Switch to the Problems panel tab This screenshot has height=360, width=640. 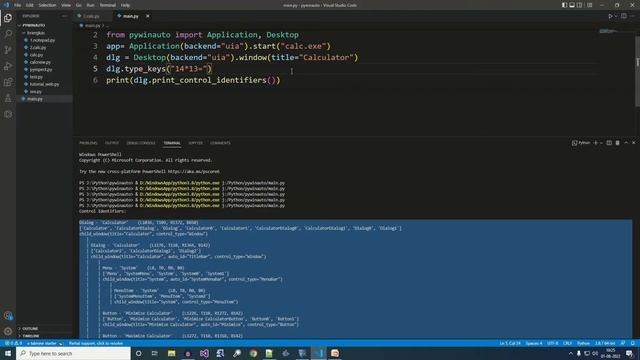point(88,143)
